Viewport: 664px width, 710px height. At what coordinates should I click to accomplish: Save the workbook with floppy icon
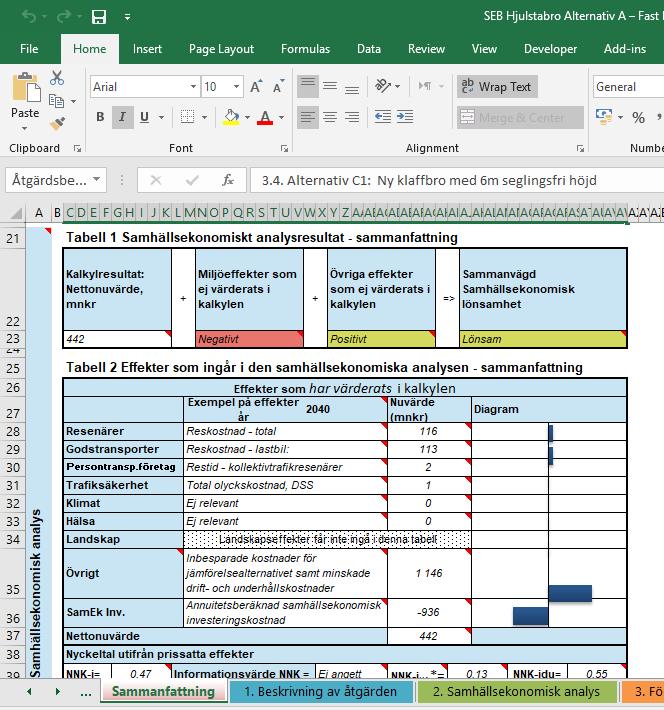98,17
